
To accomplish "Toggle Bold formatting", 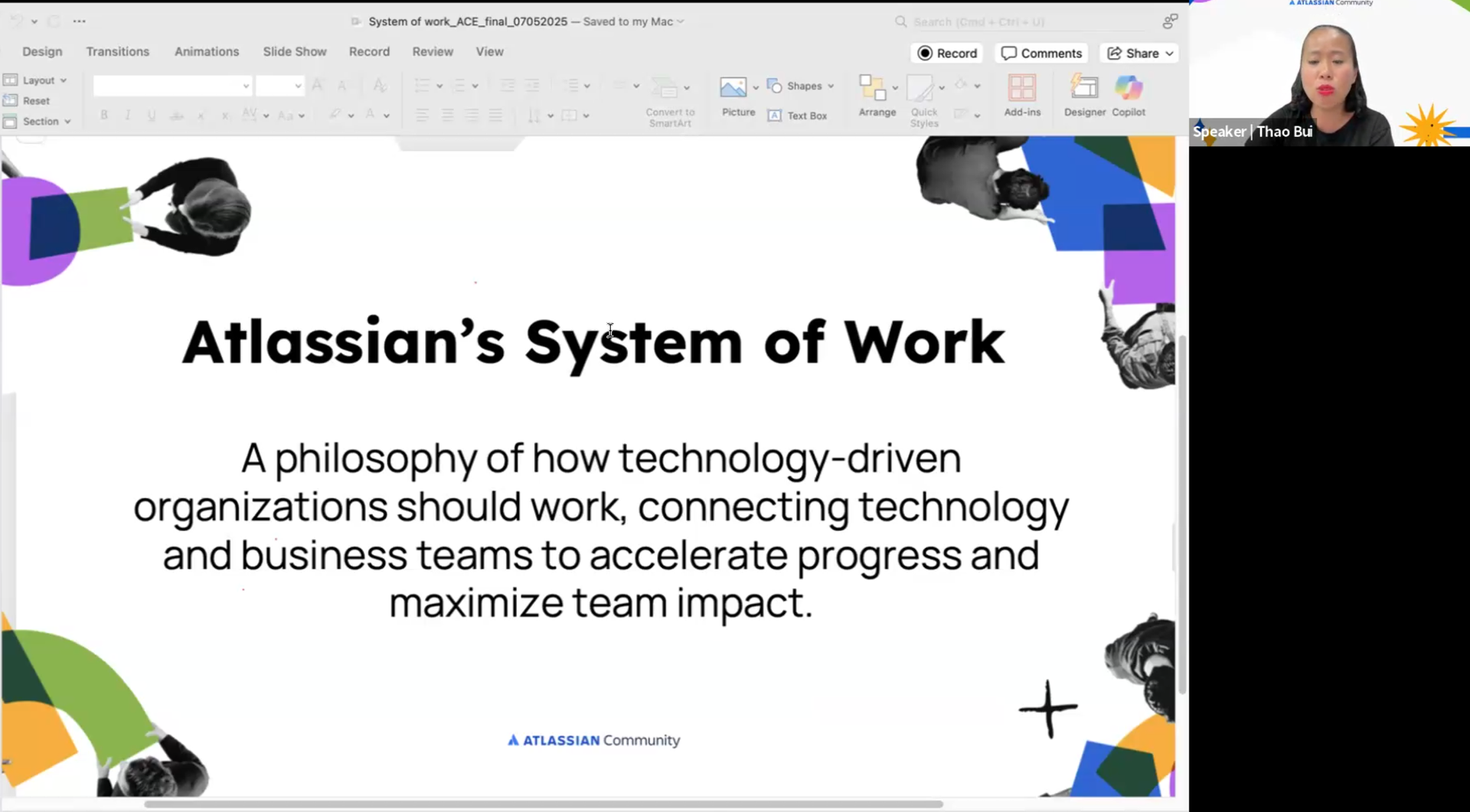I will coord(104,116).
